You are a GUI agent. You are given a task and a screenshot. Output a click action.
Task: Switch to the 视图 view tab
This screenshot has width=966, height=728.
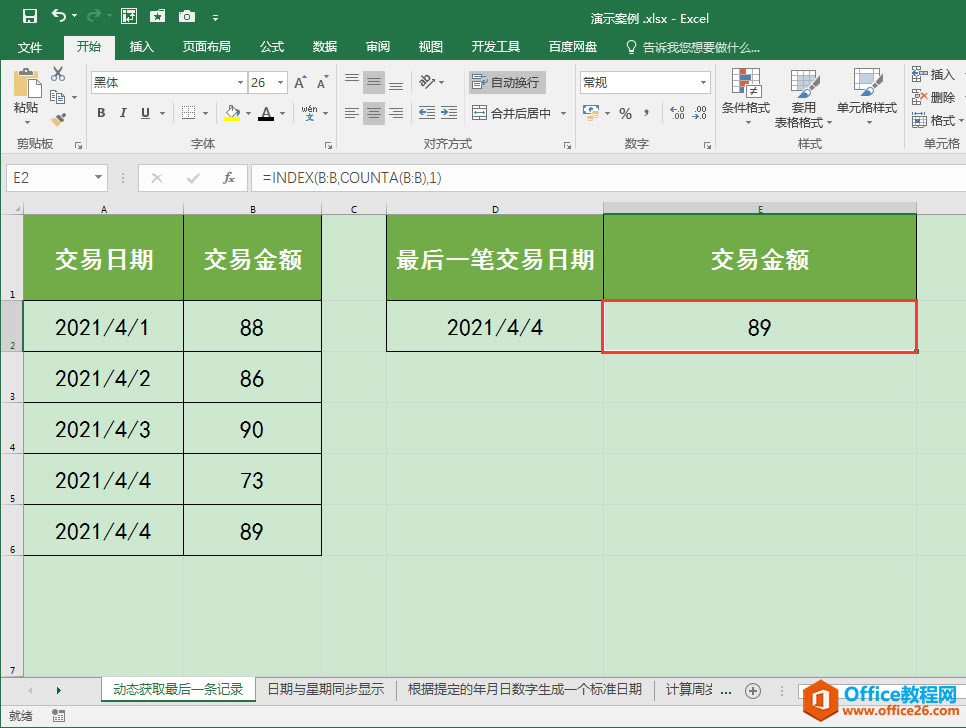pos(431,47)
